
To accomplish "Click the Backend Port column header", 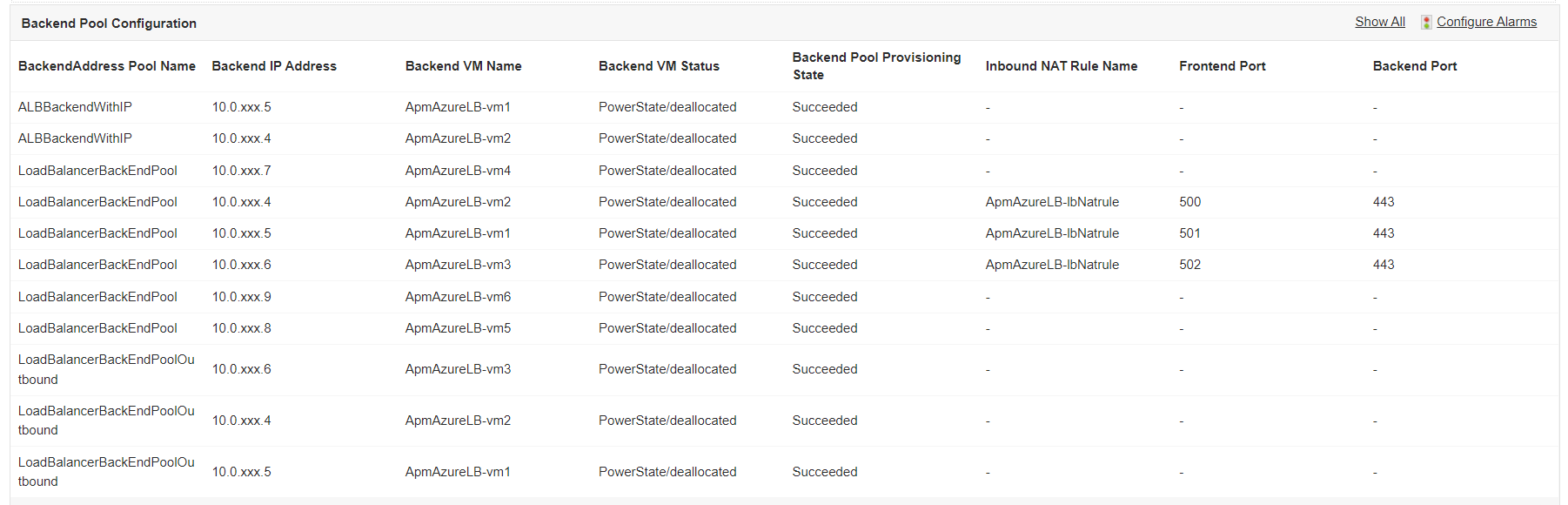I will pos(1414,66).
